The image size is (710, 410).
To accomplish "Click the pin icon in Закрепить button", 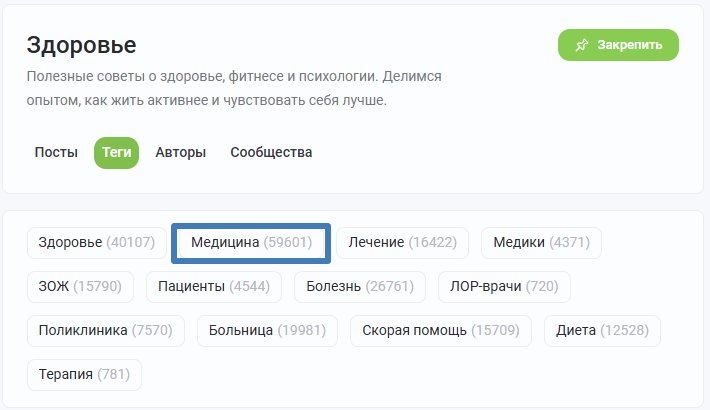I will 581,45.
